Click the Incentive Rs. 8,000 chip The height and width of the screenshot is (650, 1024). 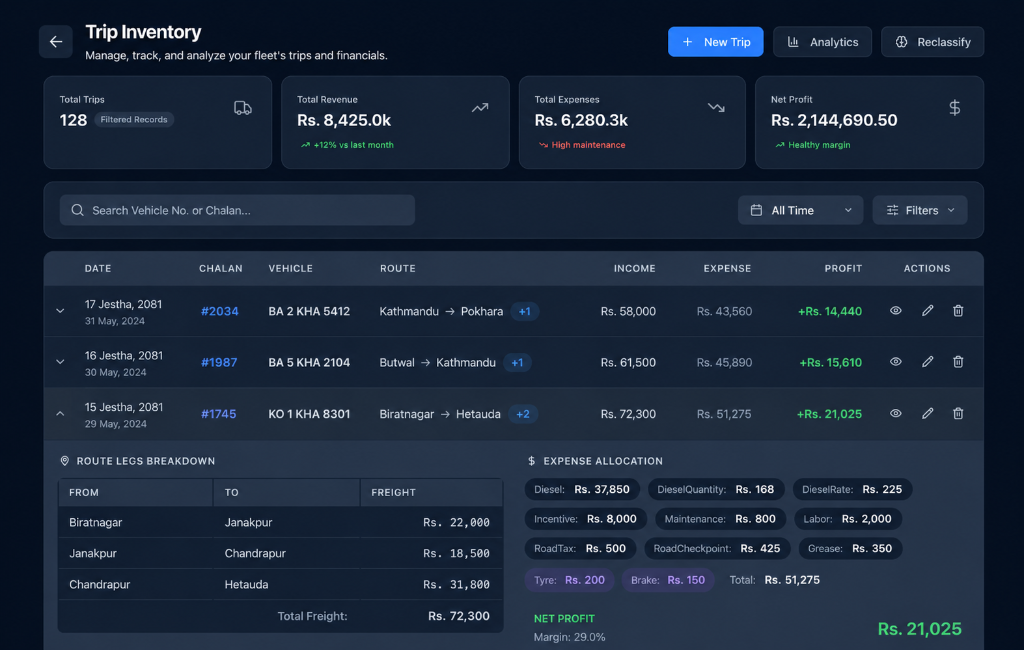(585, 519)
